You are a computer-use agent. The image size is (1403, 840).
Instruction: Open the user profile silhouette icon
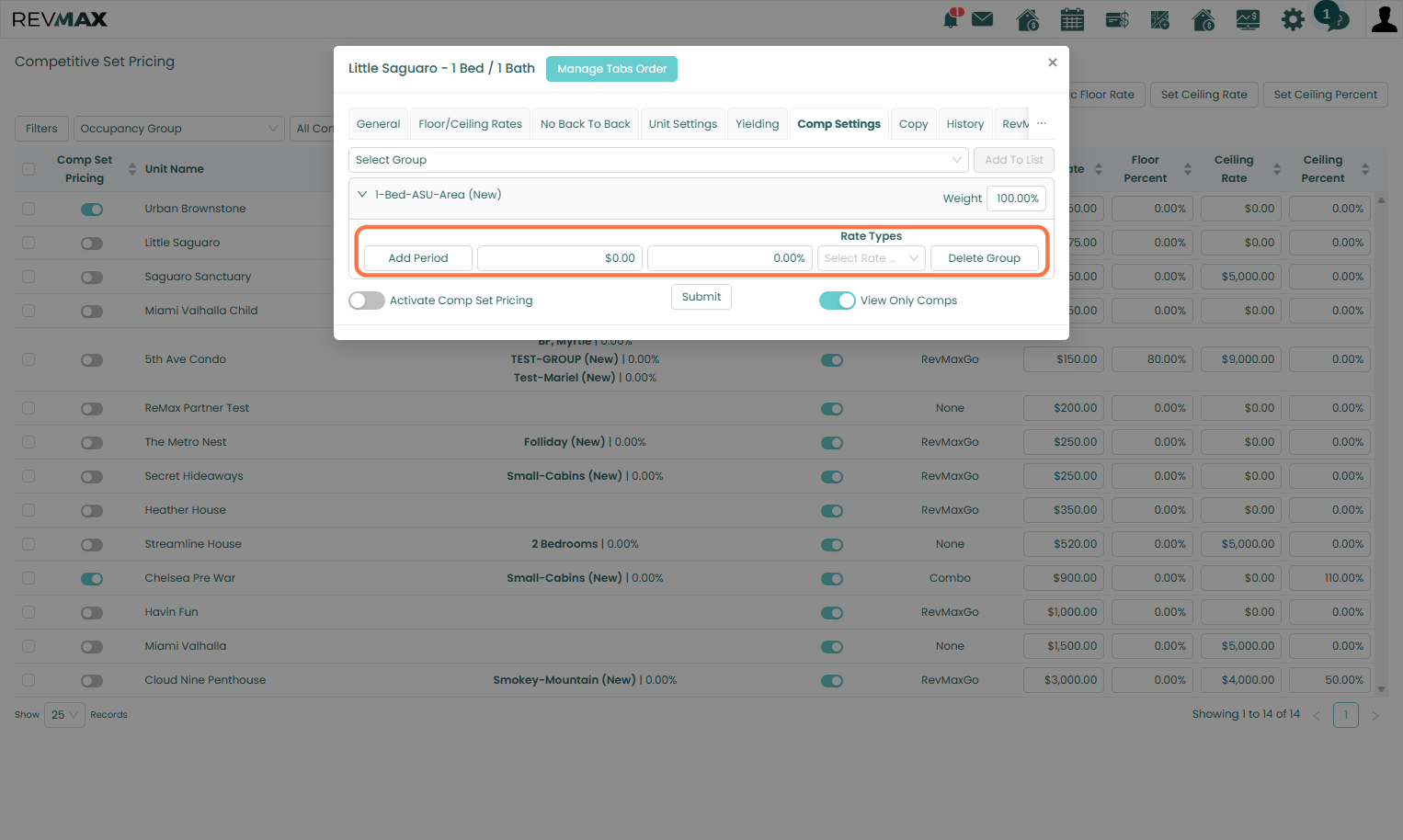[x=1384, y=19]
